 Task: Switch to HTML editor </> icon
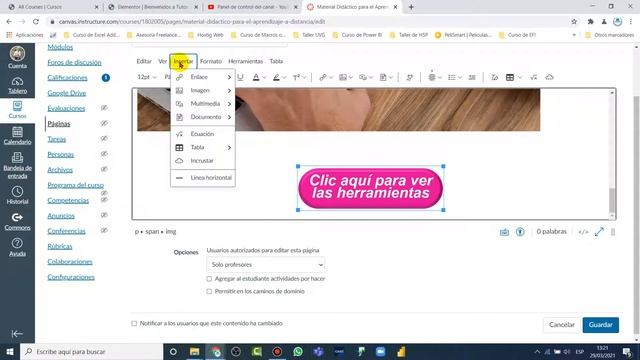click(583, 232)
